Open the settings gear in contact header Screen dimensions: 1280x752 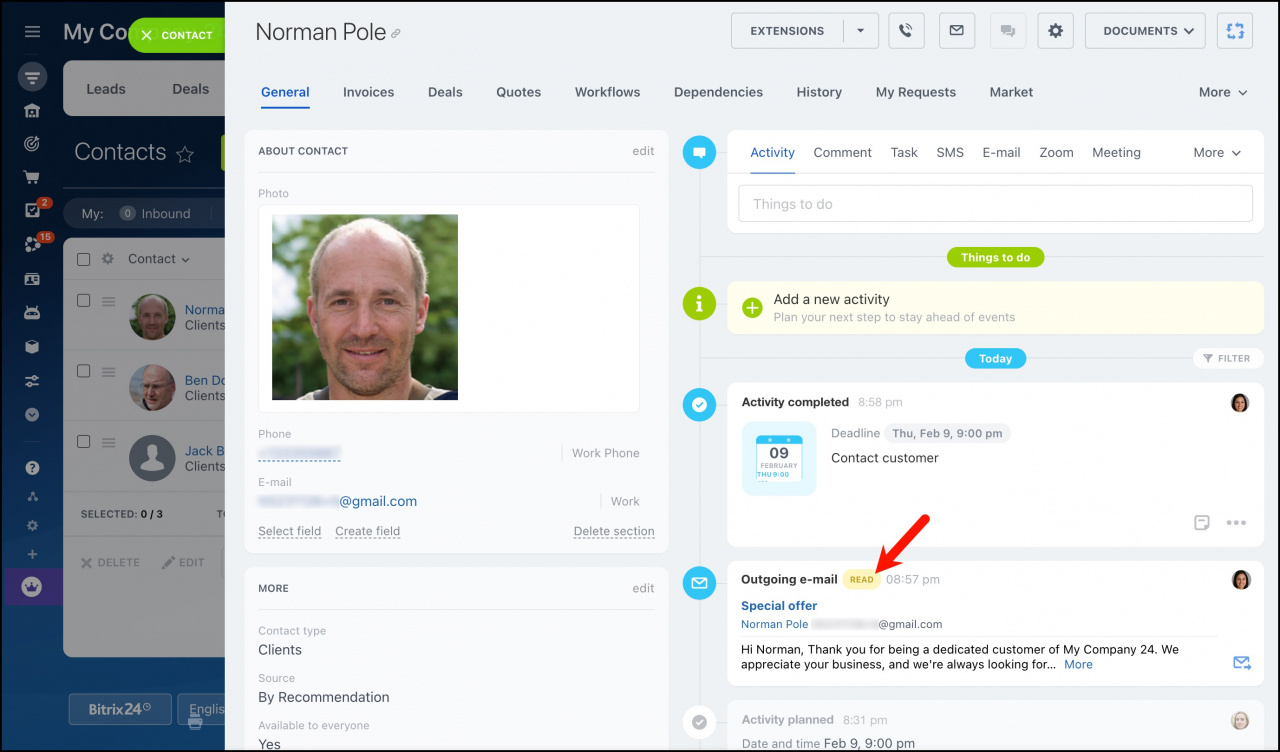coord(1055,31)
